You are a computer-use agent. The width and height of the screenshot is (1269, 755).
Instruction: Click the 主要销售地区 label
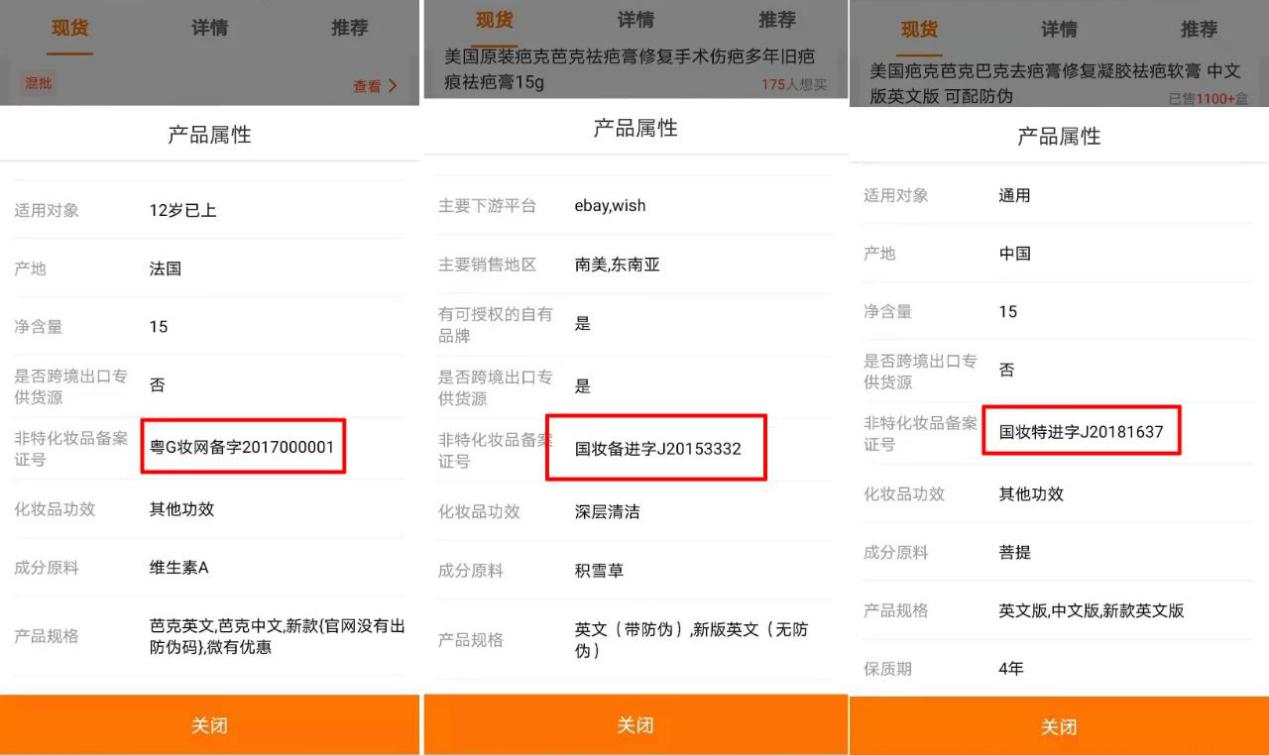(x=487, y=265)
